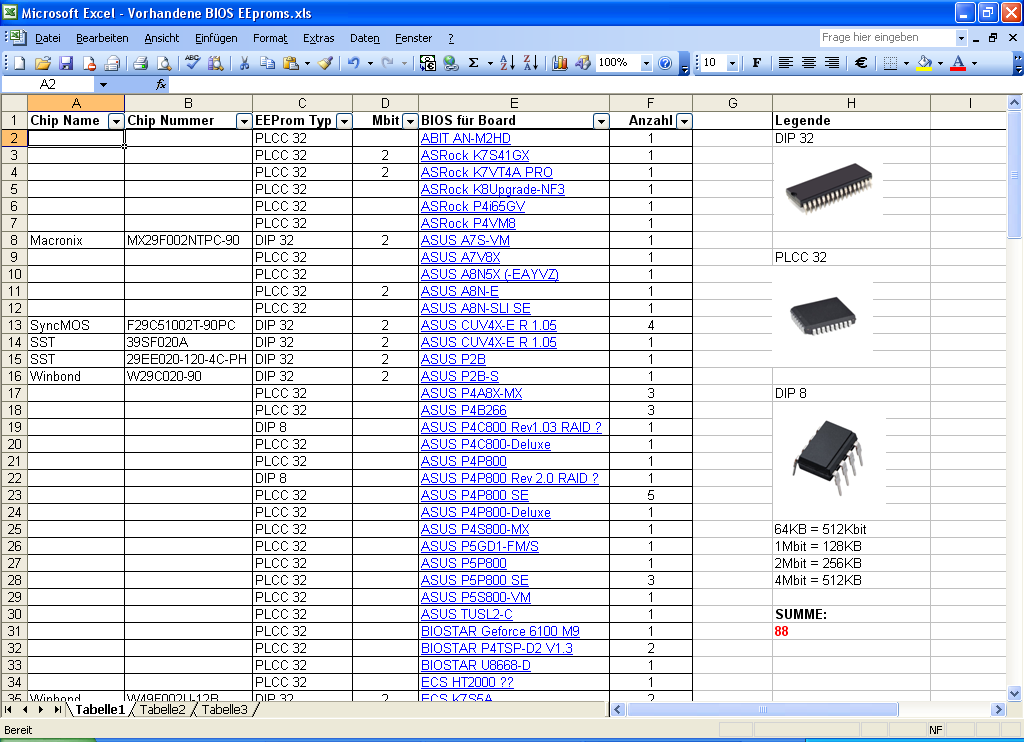The image size is (1024, 742).
Task: Open Anzahl column filter dropdown
Action: tap(684, 121)
